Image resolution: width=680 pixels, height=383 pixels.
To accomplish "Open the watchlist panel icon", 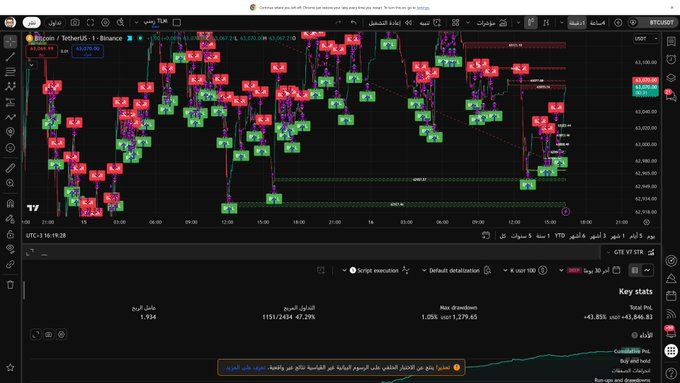I will pyautogui.click(x=671, y=42).
